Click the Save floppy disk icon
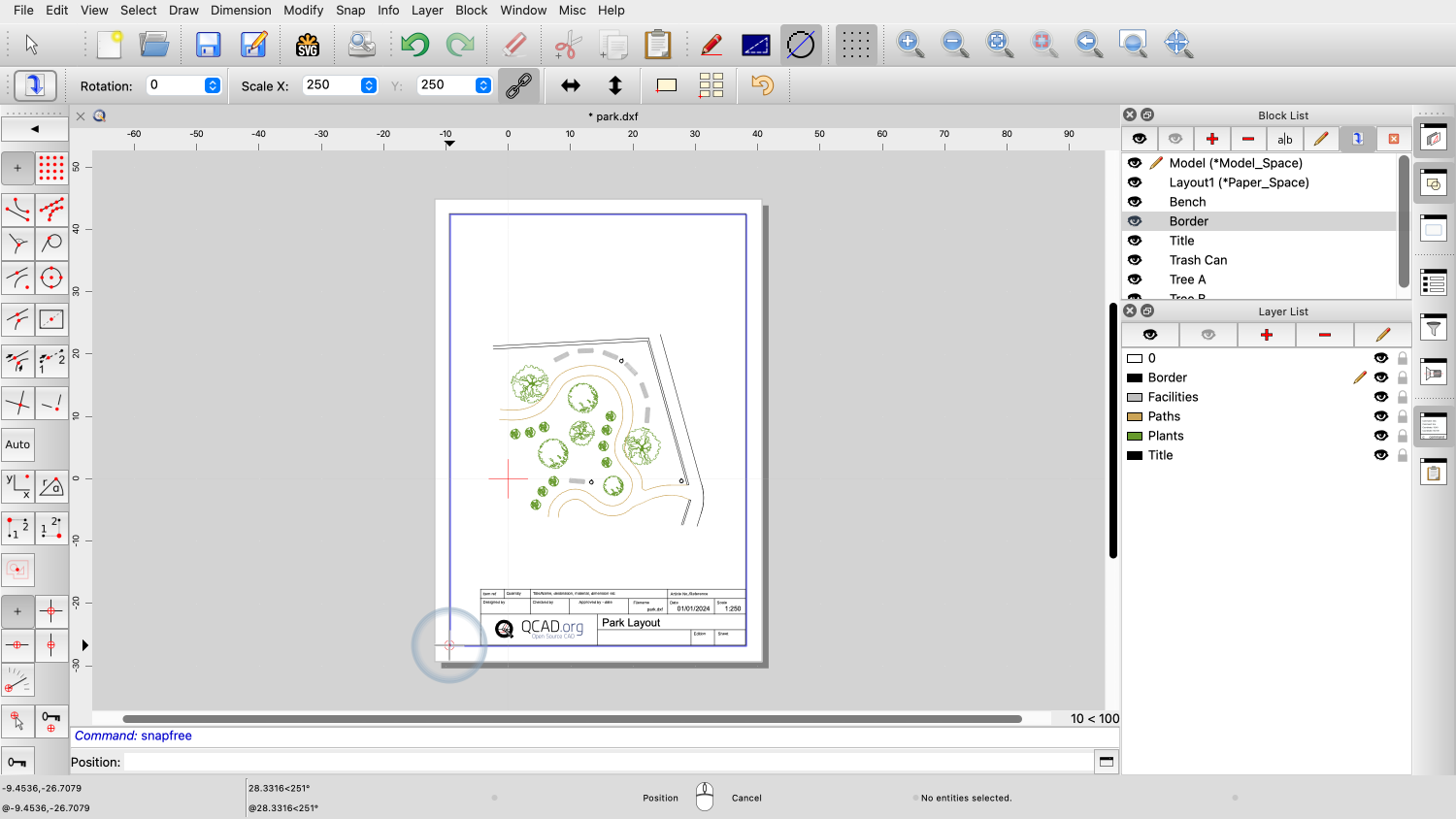1456x819 pixels. click(x=208, y=45)
